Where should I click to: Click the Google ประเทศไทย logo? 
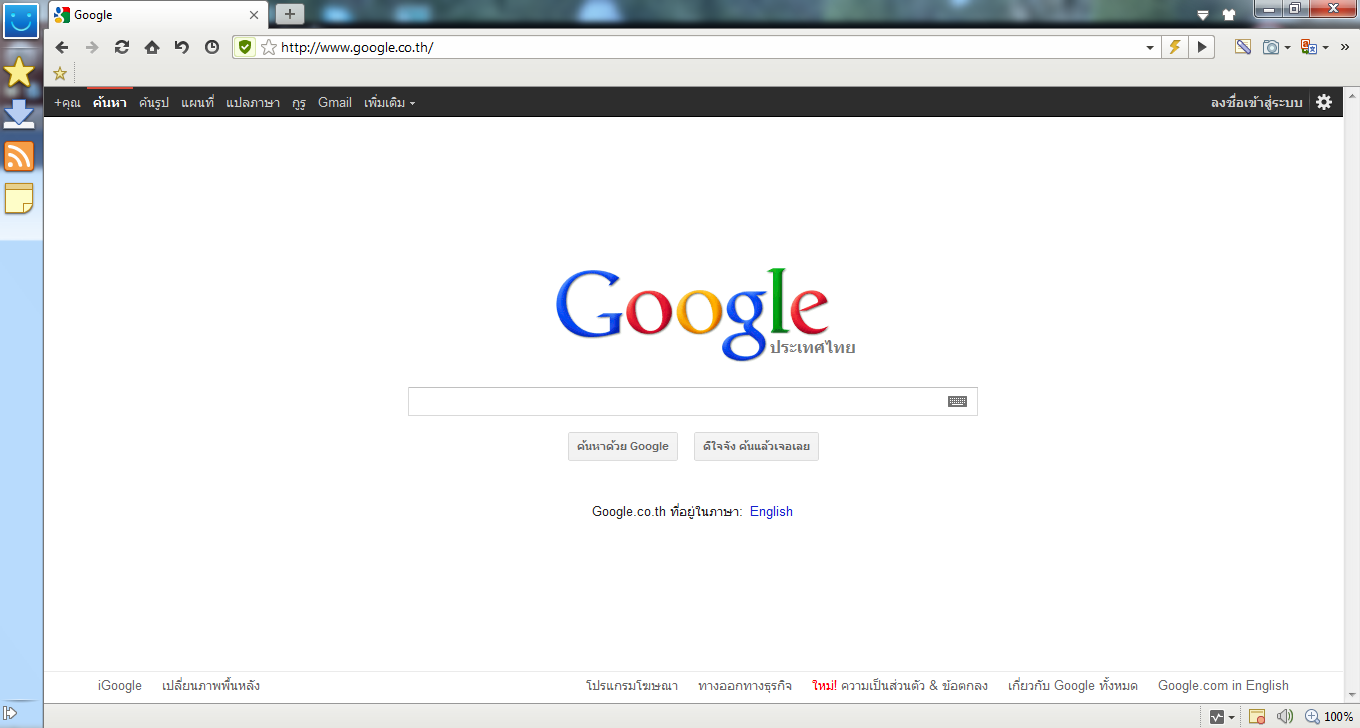(x=704, y=314)
